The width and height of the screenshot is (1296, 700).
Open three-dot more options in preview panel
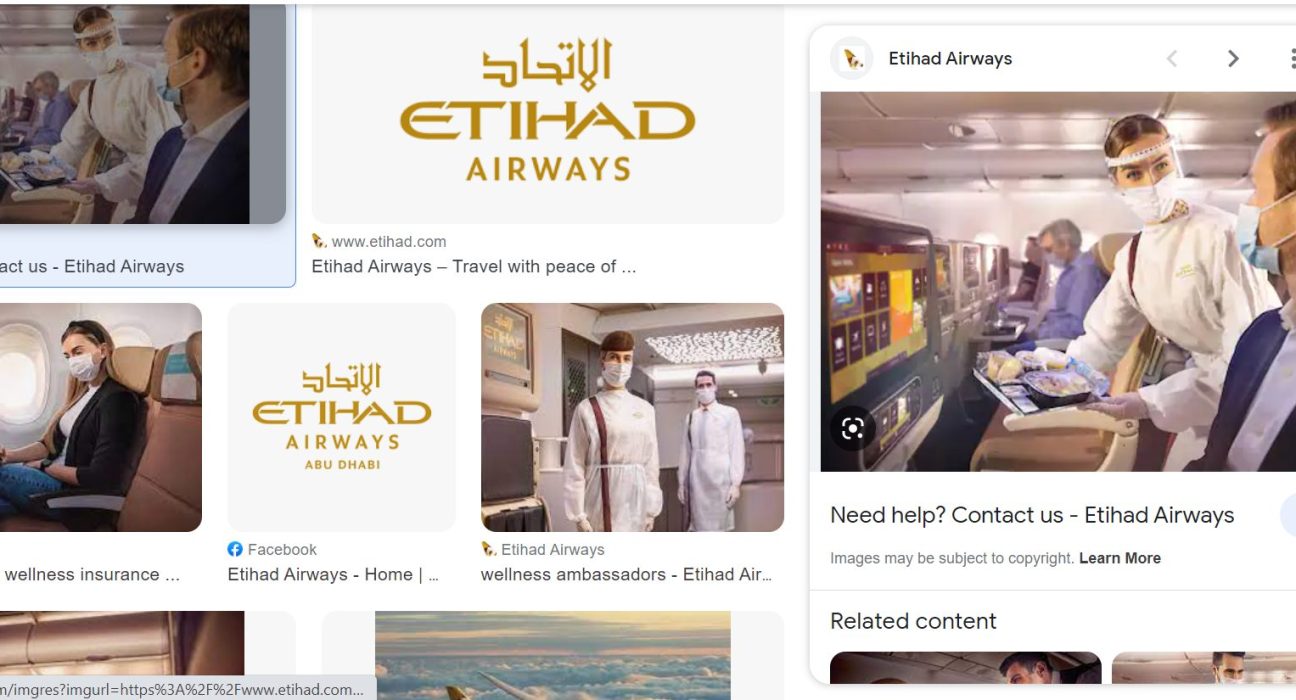tap(1292, 59)
